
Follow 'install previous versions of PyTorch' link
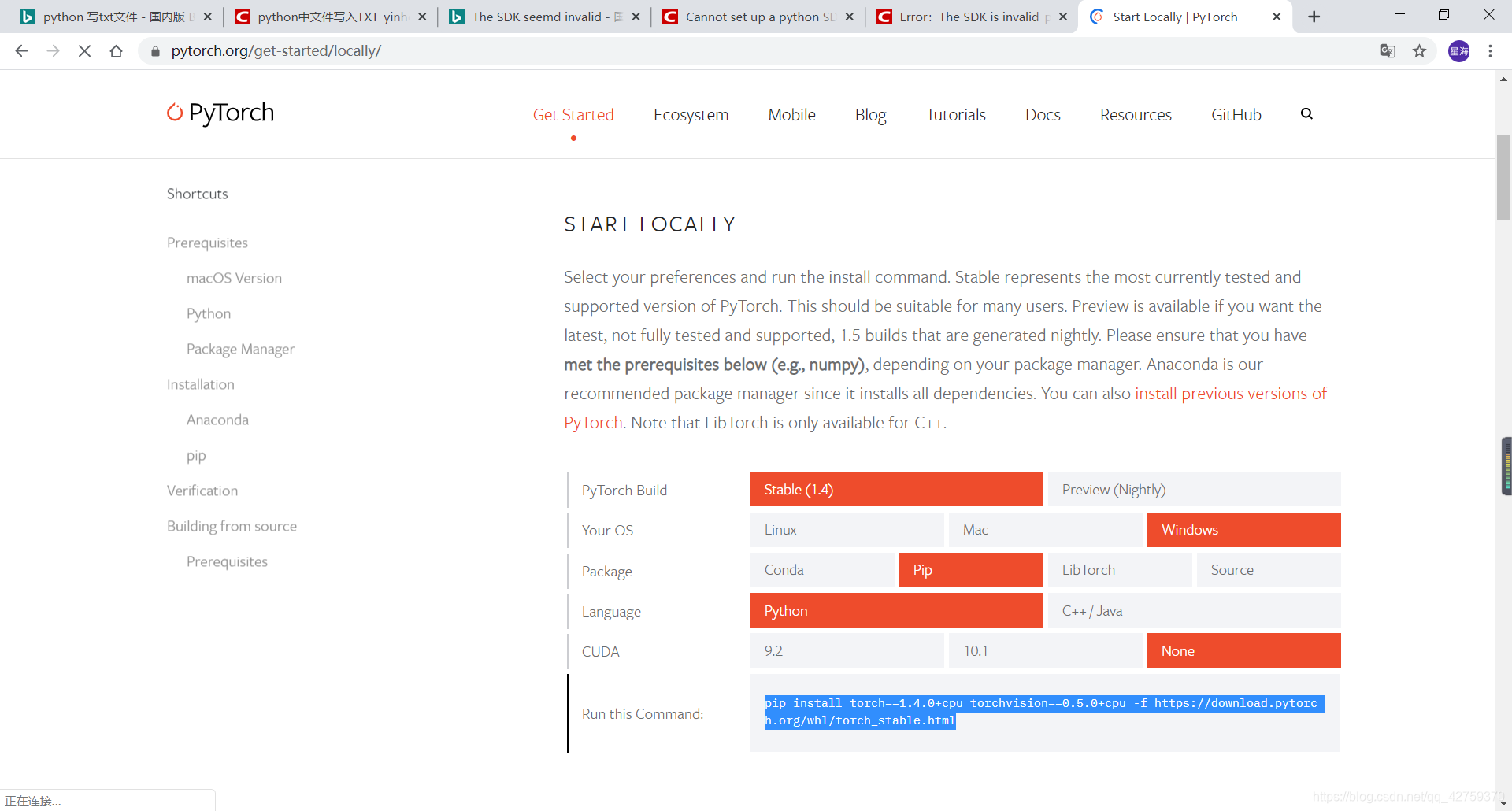(1231, 394)
